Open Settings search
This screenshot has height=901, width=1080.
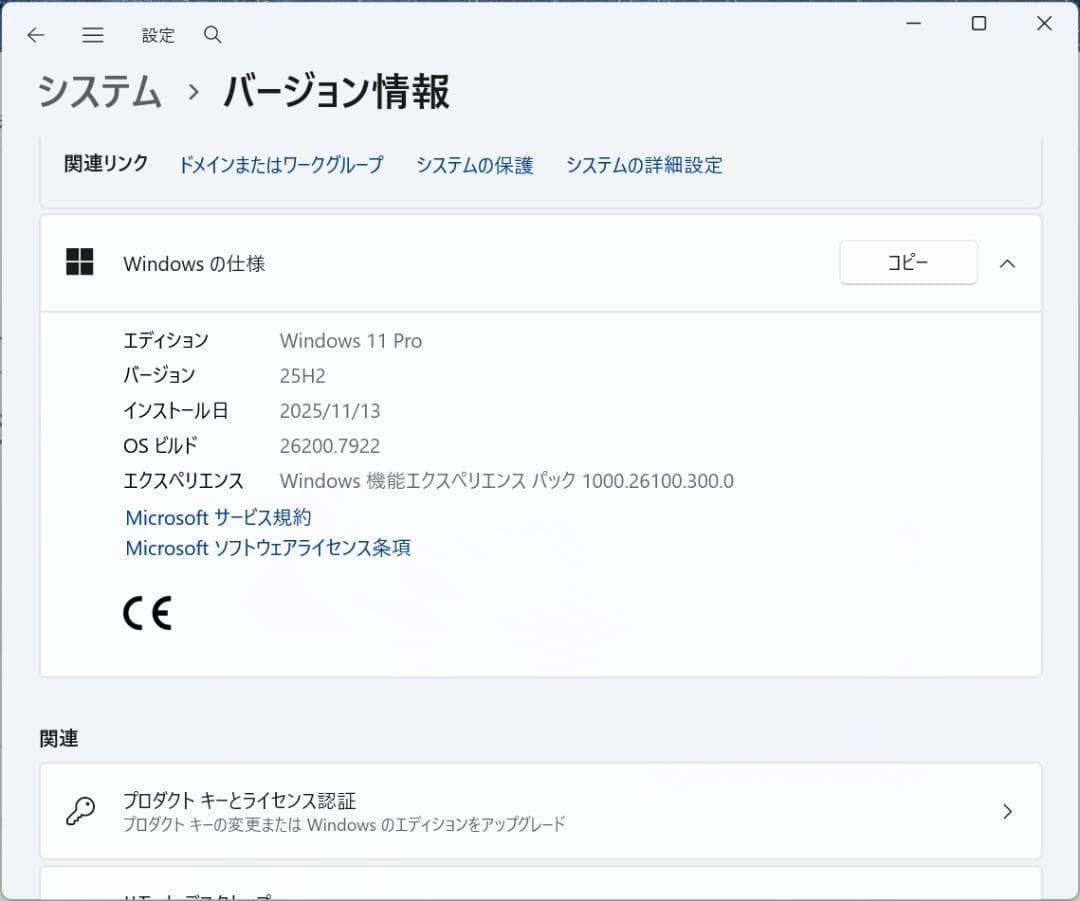pyautogui.click(x=212, y=35)
